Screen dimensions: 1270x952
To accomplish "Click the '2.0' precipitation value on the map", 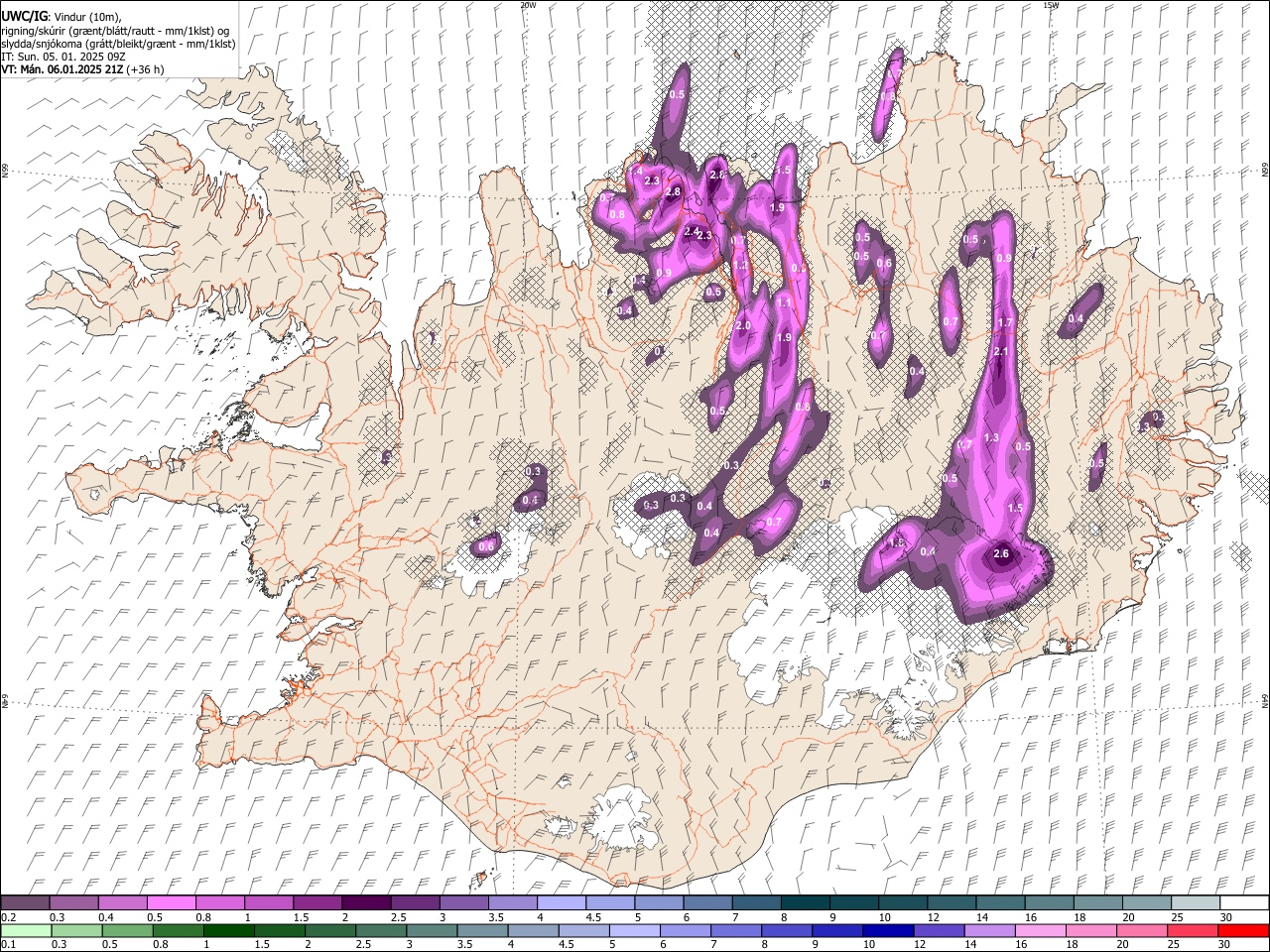I will 743,326.
